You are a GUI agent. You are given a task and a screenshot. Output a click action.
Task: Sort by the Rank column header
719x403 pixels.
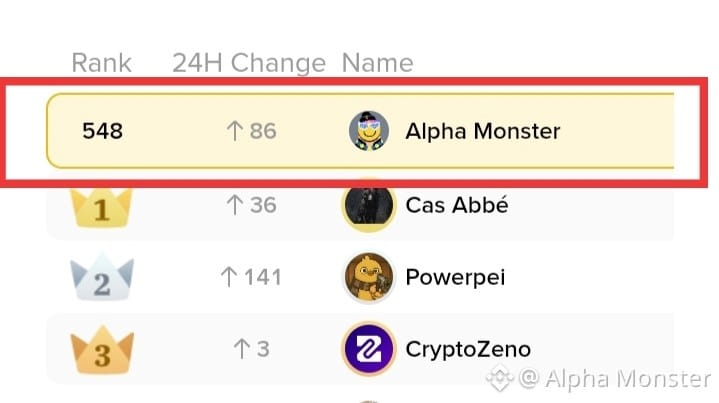pyautogui.click(x=101, y=63)
